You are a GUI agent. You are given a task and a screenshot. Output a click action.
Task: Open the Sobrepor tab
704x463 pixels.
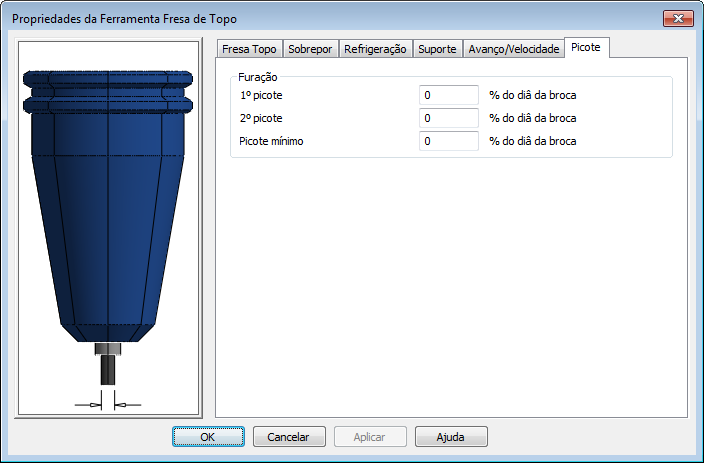coord(310,49)
